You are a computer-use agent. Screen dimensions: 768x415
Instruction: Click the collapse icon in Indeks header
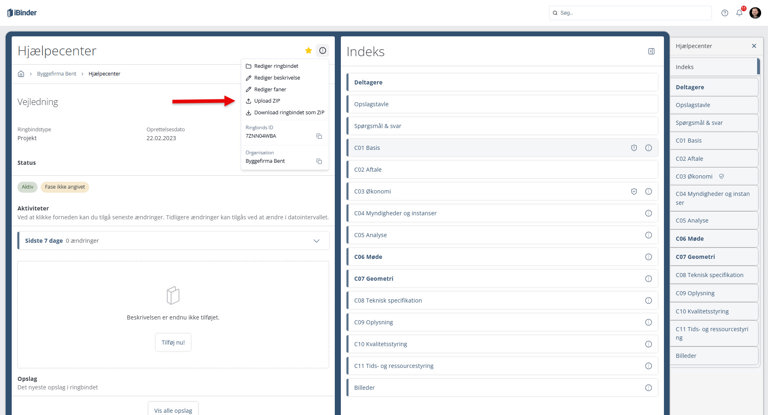coord(651,51)
